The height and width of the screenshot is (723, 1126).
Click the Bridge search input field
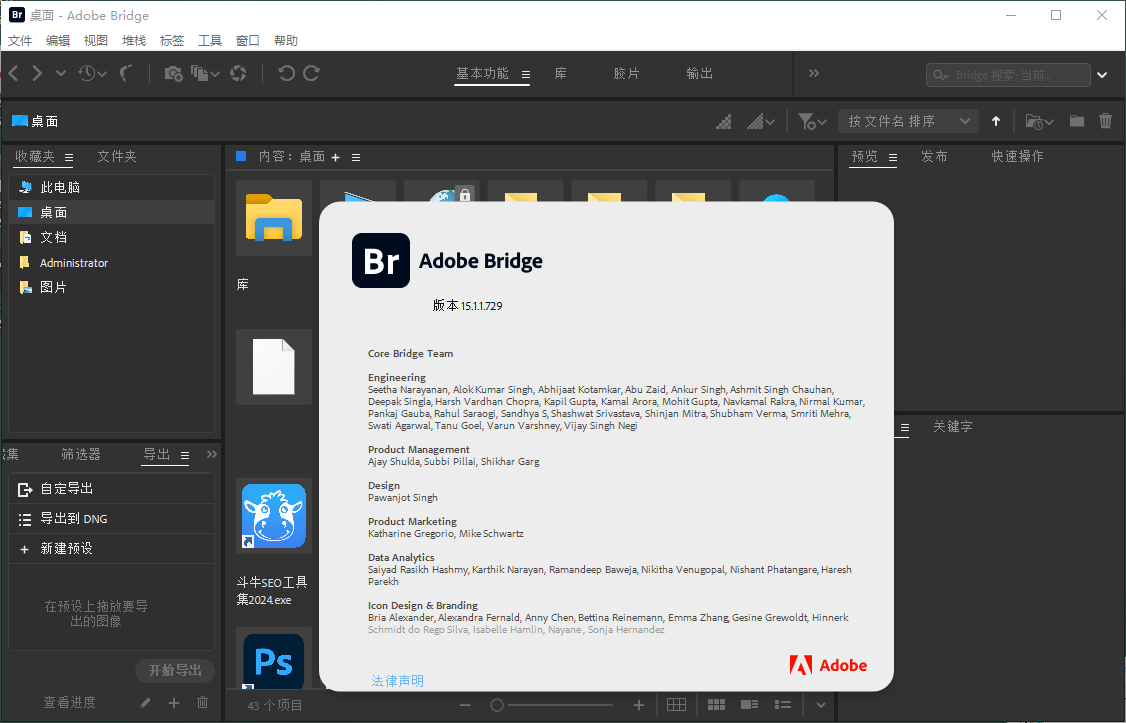click(x=1008, y=75)
